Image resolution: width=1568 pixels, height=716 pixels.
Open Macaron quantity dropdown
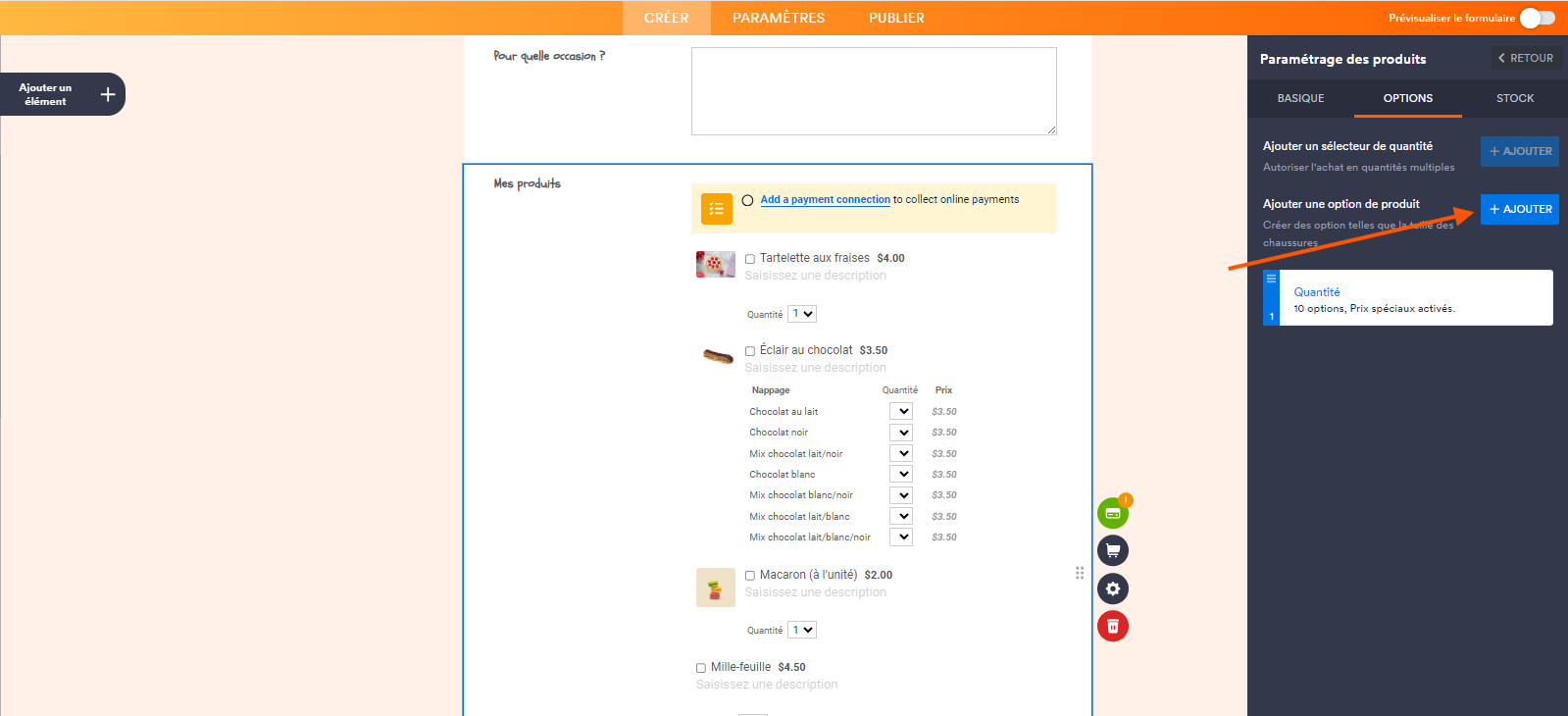pos(802,630)
